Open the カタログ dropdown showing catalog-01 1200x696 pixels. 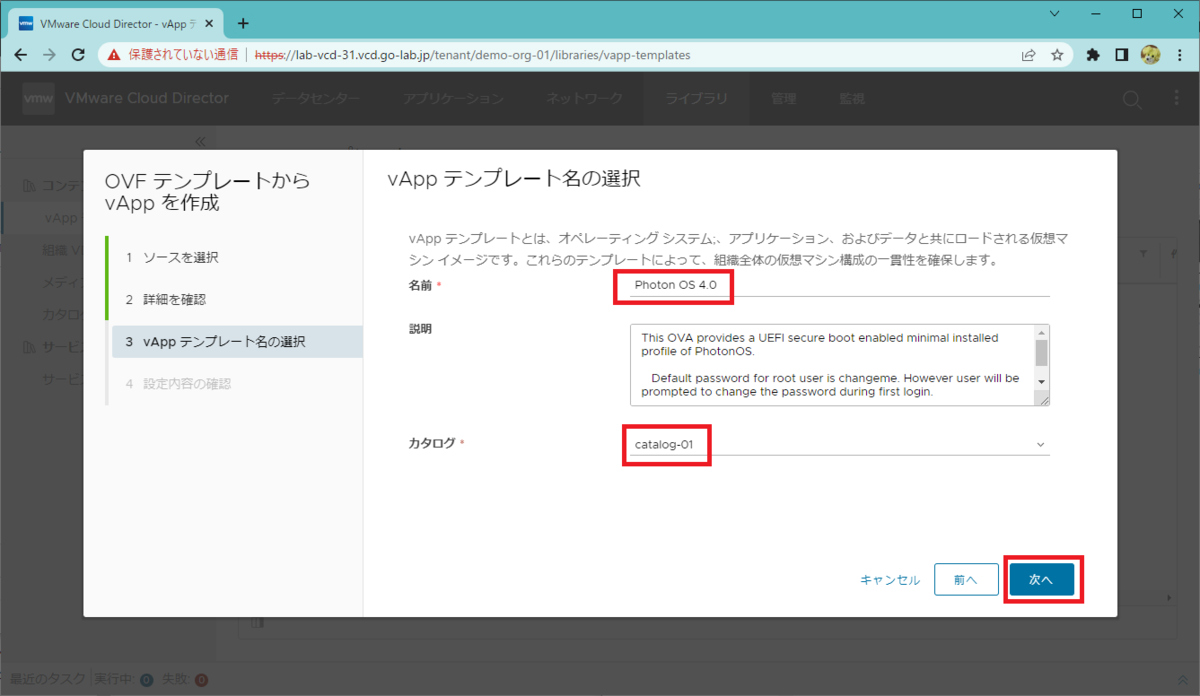(840, 443)
